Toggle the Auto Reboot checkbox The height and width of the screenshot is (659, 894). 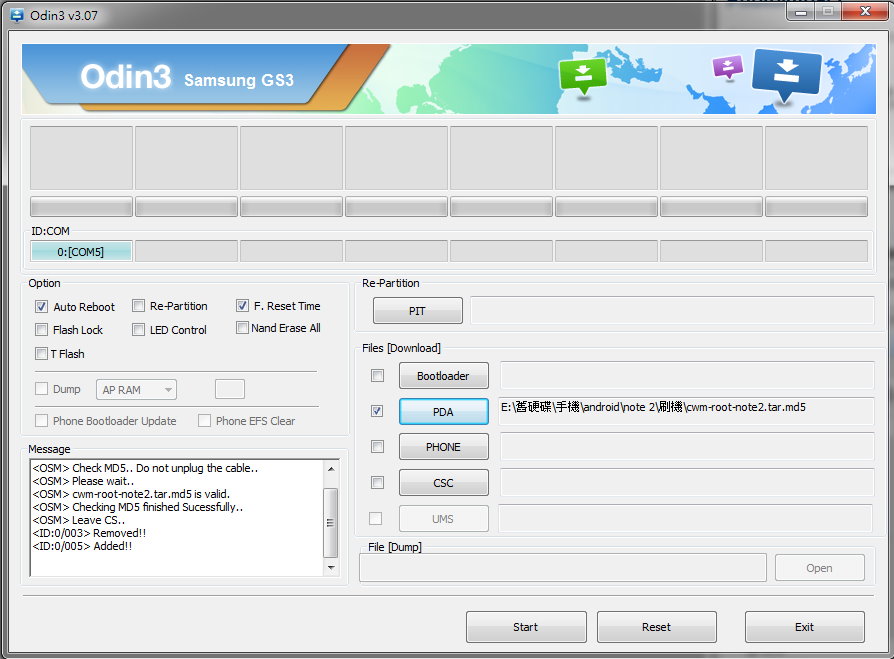41,307
